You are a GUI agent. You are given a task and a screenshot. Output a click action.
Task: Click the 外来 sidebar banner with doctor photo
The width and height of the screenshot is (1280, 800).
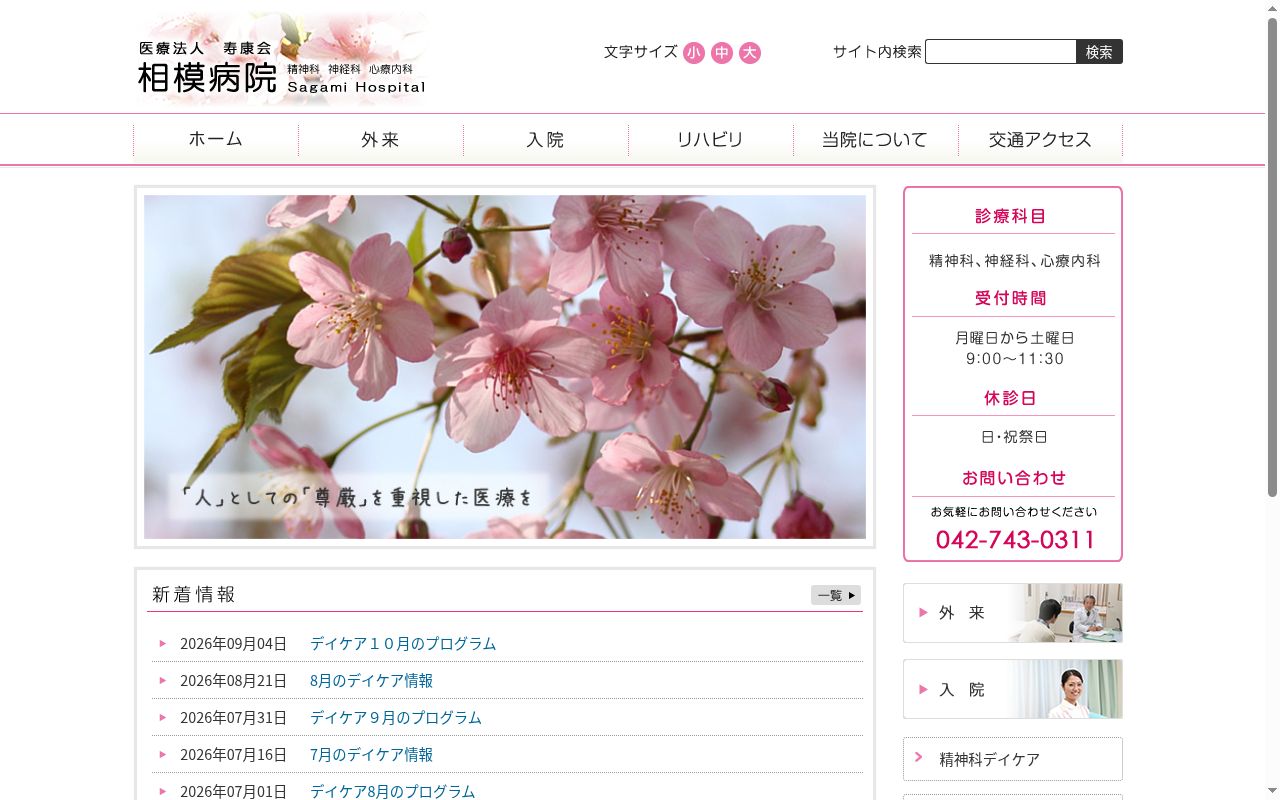(1013, 613)
